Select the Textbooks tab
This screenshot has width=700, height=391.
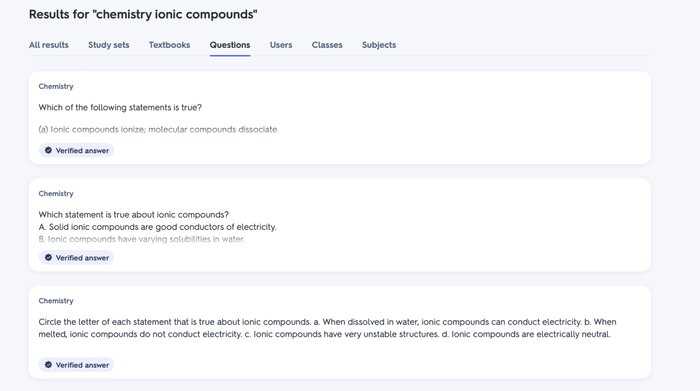coord(170,45)
